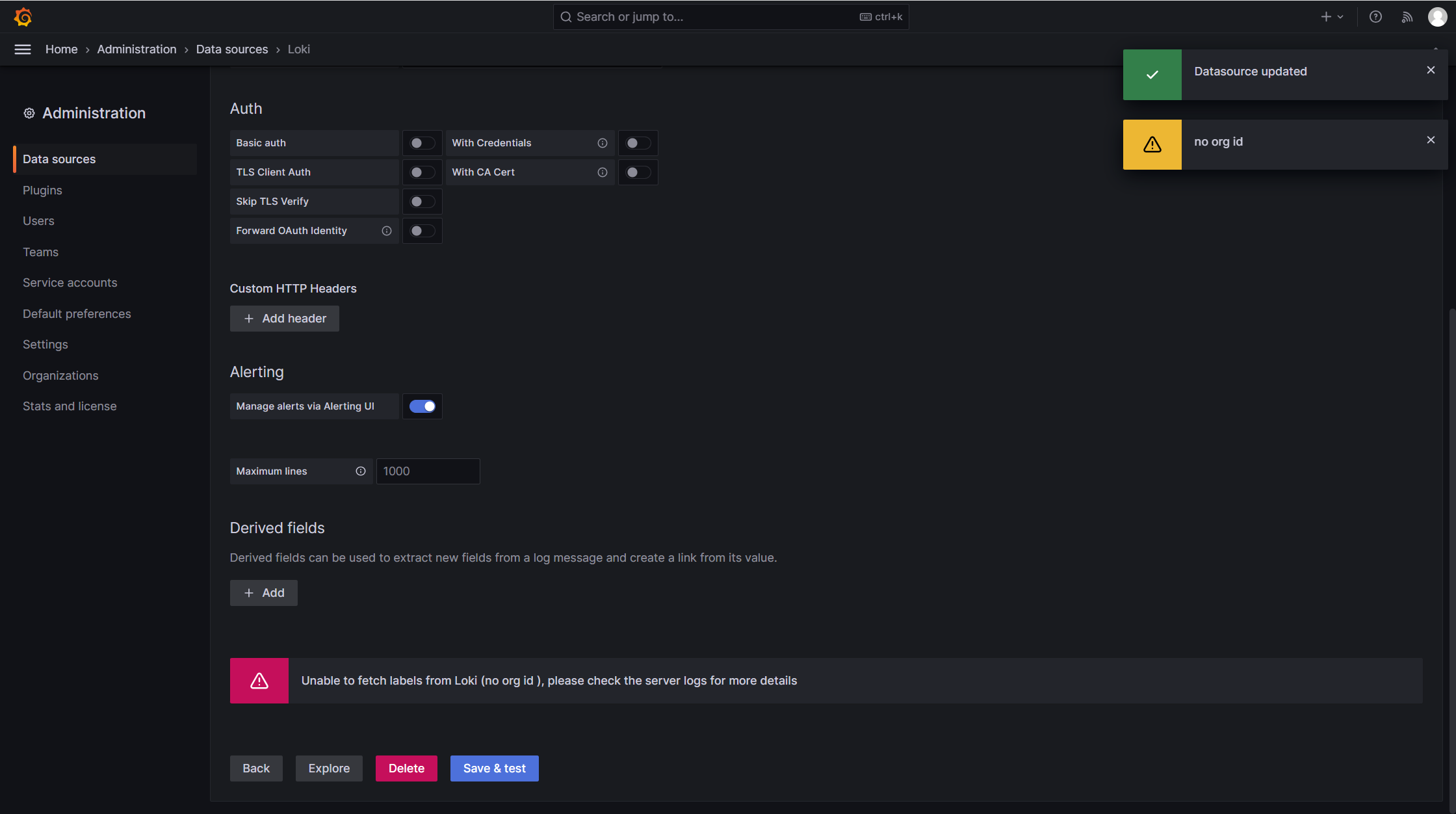1456x814 pixels.
Task: Enable the Basic auth toggle
Action: [x=422, y=142]
